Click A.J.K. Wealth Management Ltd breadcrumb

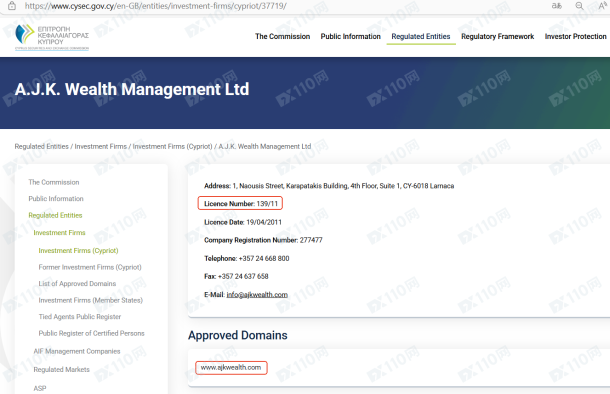click(x=265, y=146)
